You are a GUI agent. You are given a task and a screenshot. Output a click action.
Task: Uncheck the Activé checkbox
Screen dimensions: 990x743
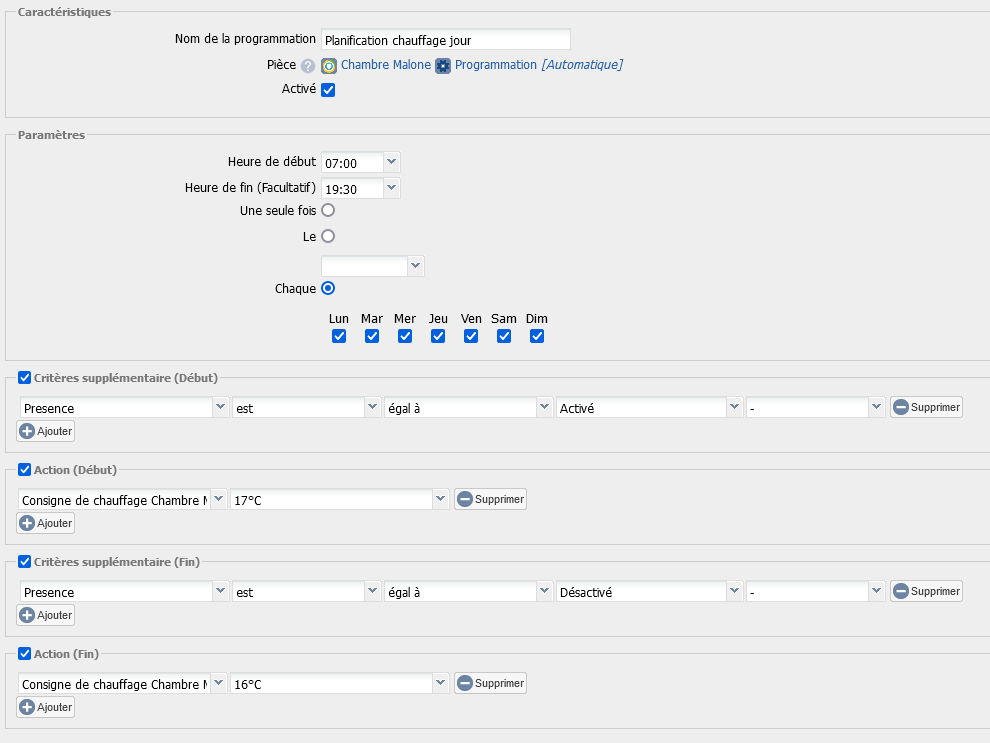pyautogui.click(x=328, y=90)
